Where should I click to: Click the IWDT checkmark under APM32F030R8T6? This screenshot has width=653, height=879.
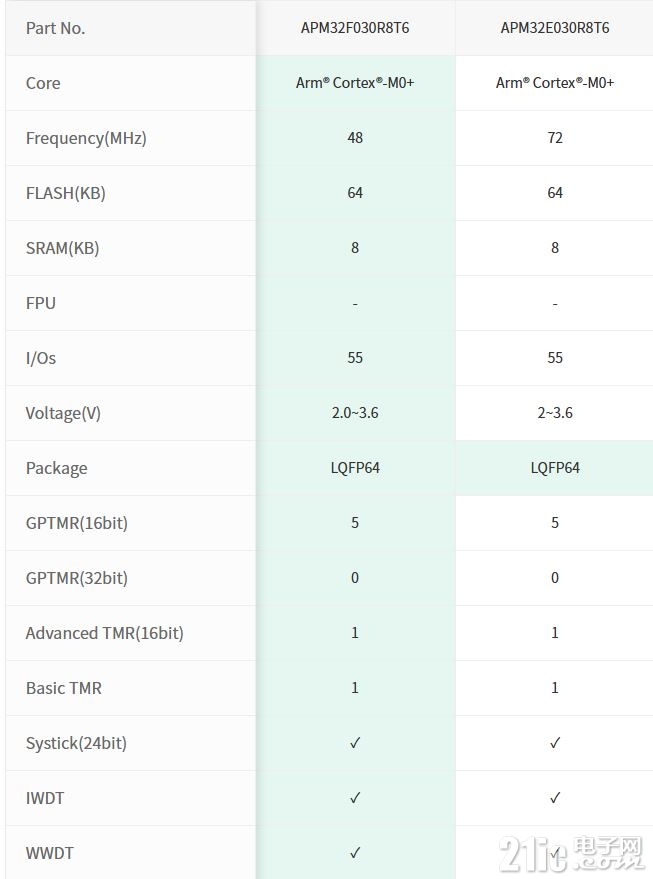tap(355, 798)
